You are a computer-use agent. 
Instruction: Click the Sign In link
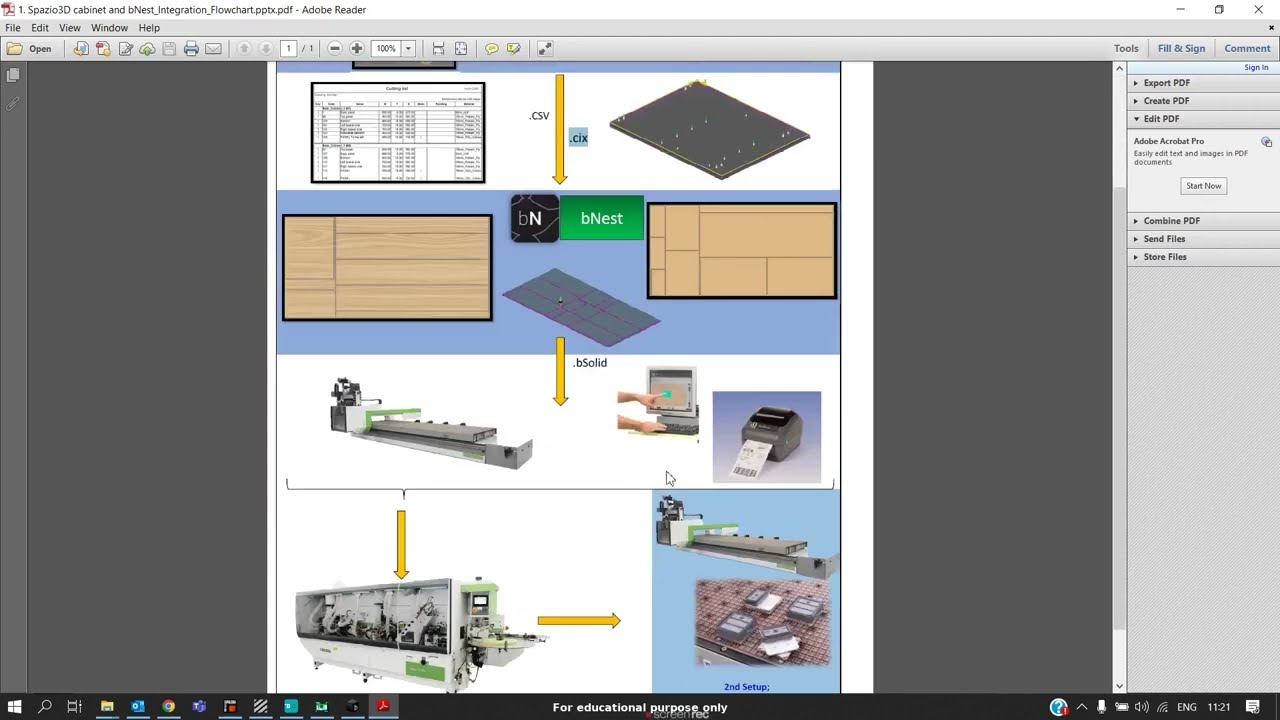[x=1256, y=68]
